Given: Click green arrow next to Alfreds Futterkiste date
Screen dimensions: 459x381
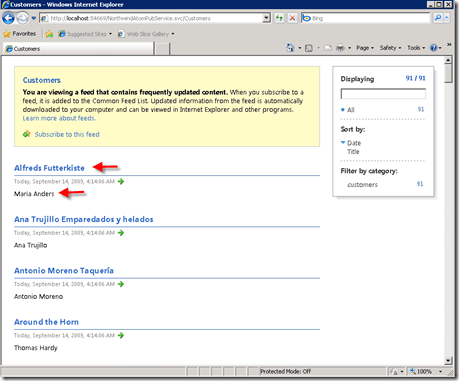Looking at the screenshot, I should (121, 181).
